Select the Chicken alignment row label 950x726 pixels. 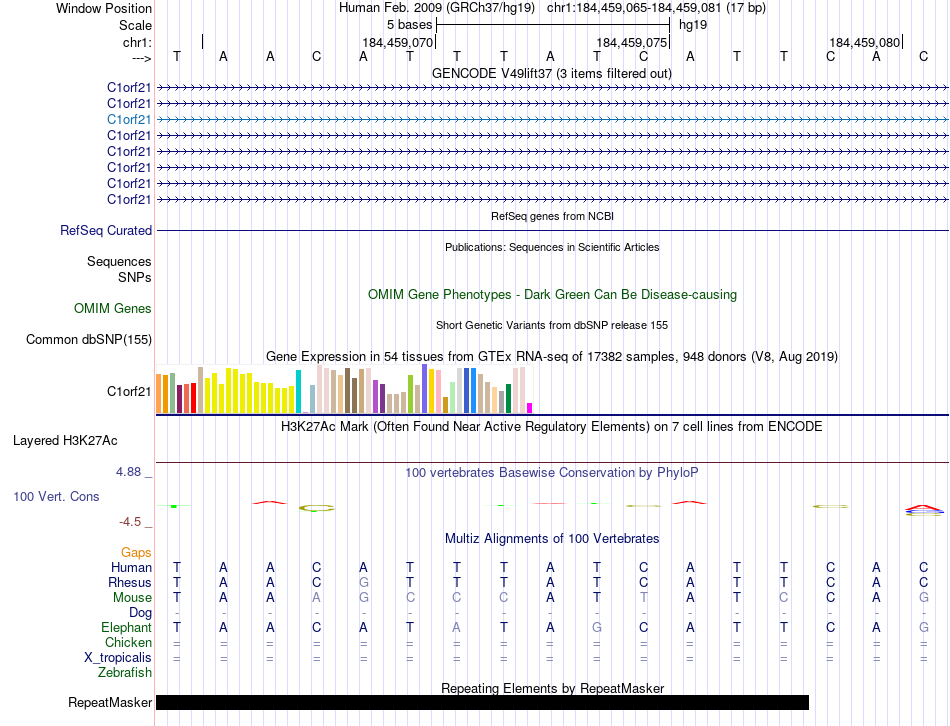point(128,642)
